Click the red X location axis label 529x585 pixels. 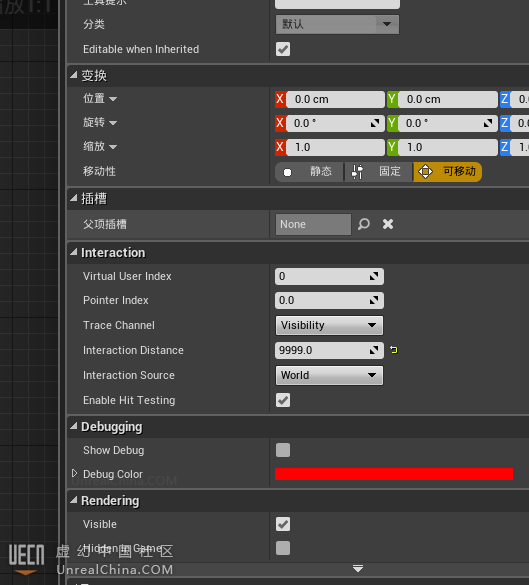[280, 99]
